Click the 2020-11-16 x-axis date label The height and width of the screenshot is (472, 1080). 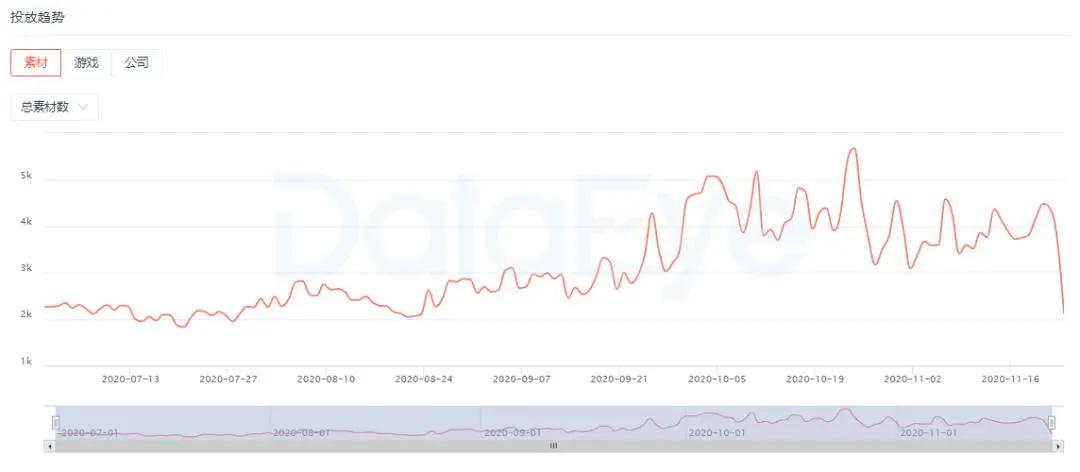1010,379
